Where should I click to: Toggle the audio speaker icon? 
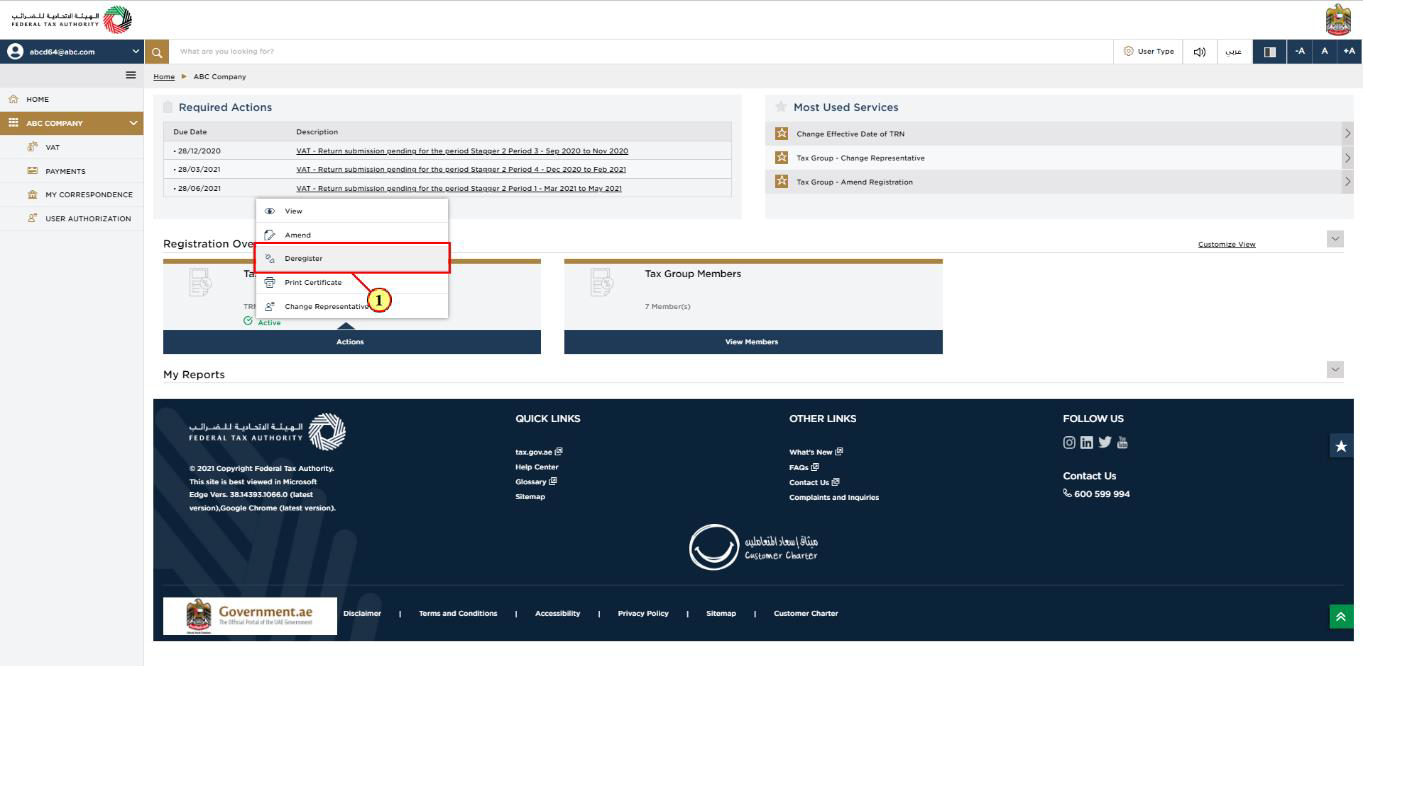pyautogui.click(x=1199, y=51)
